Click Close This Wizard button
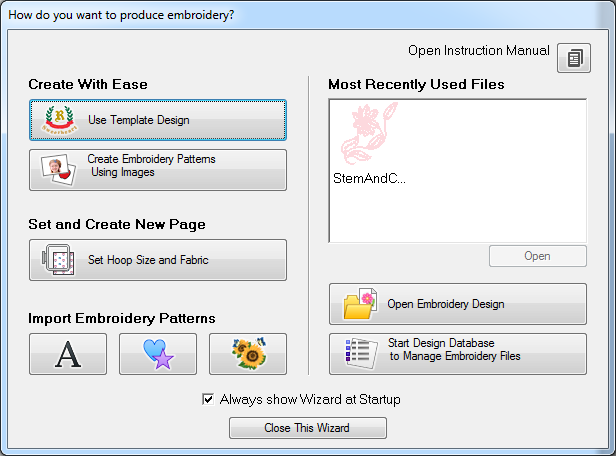Viewport: 616px width, 456px height. (x=308, y=428)
